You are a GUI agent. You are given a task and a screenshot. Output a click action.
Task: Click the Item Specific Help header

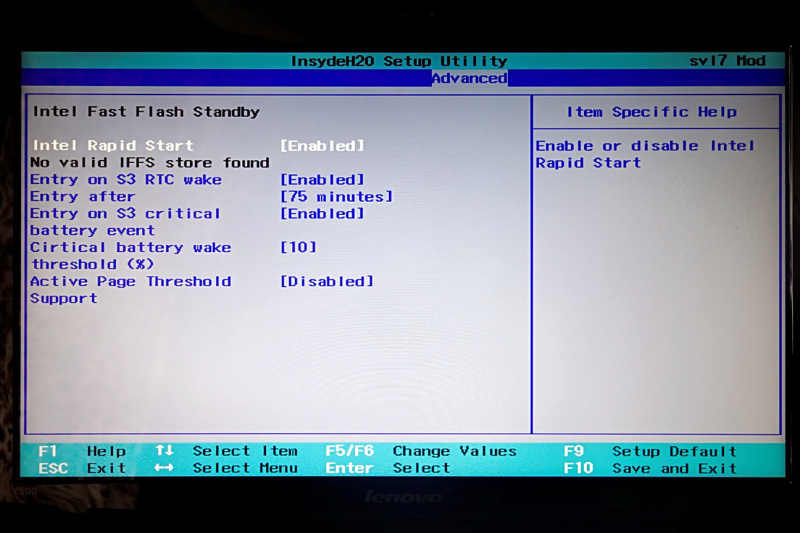point(652,112)
